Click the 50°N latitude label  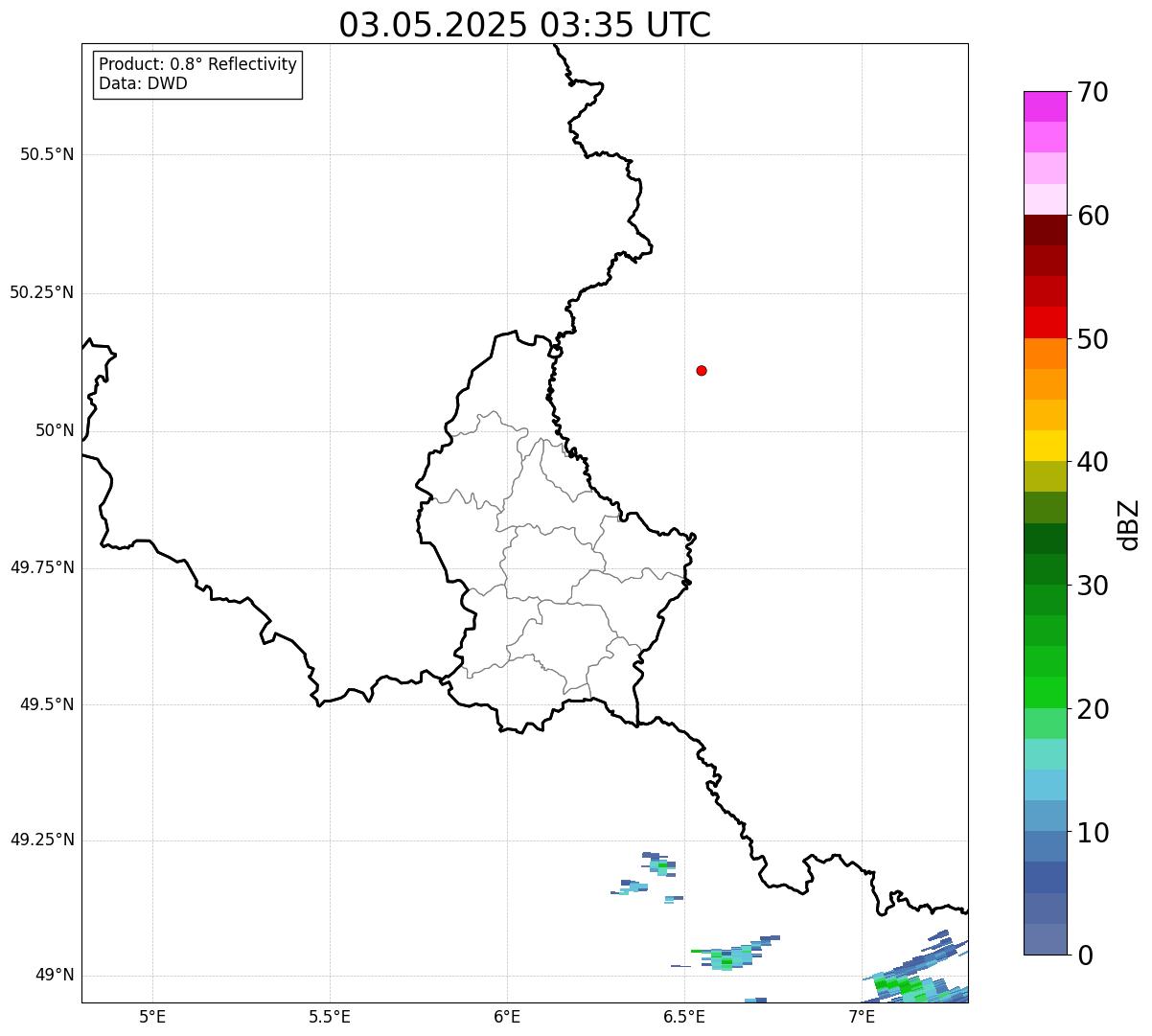coord(55,430)
